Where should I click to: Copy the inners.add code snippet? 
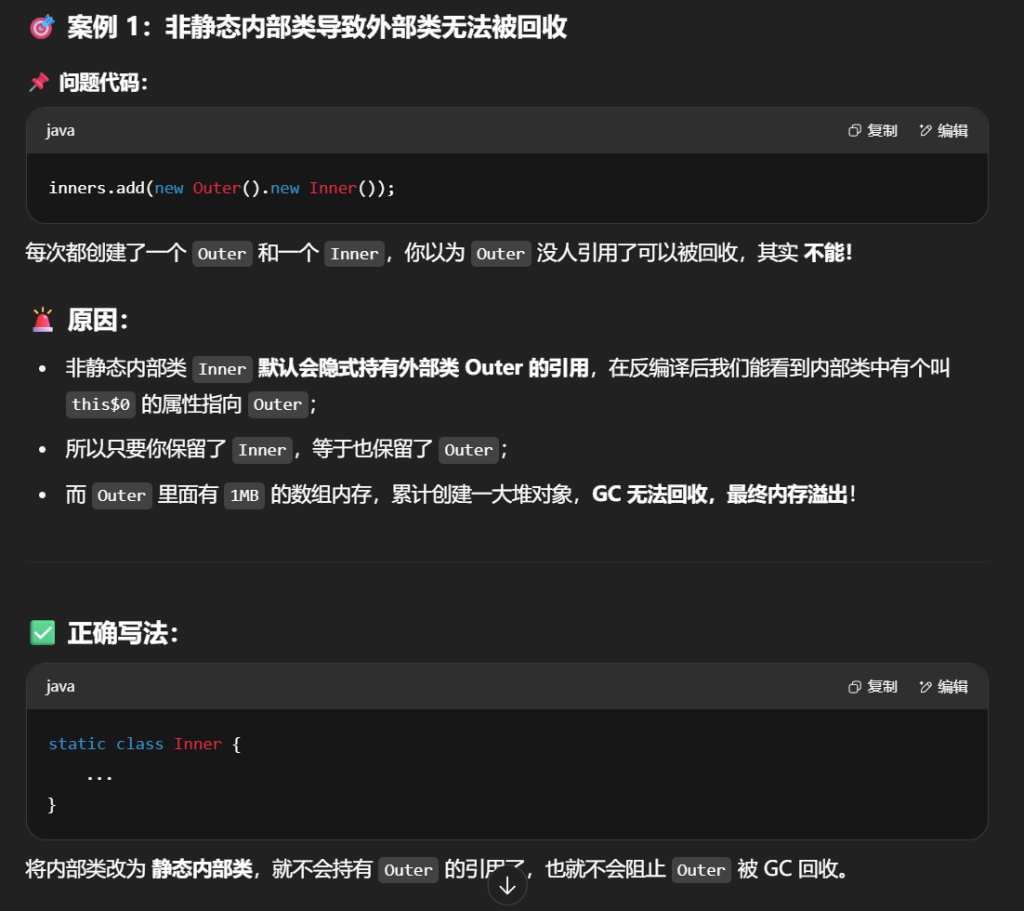click(872, 131)
